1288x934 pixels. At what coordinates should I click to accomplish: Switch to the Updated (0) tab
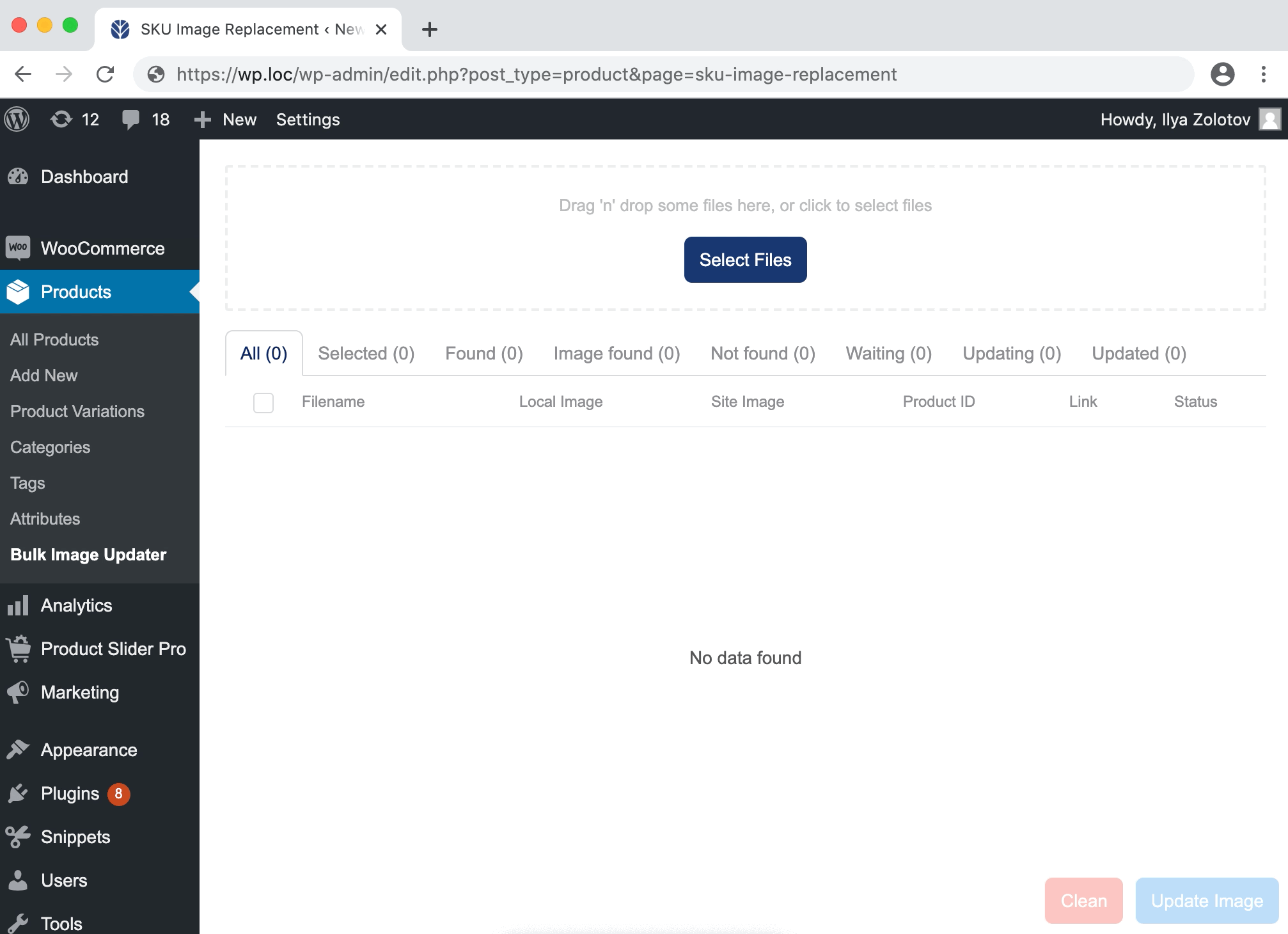1139,353
